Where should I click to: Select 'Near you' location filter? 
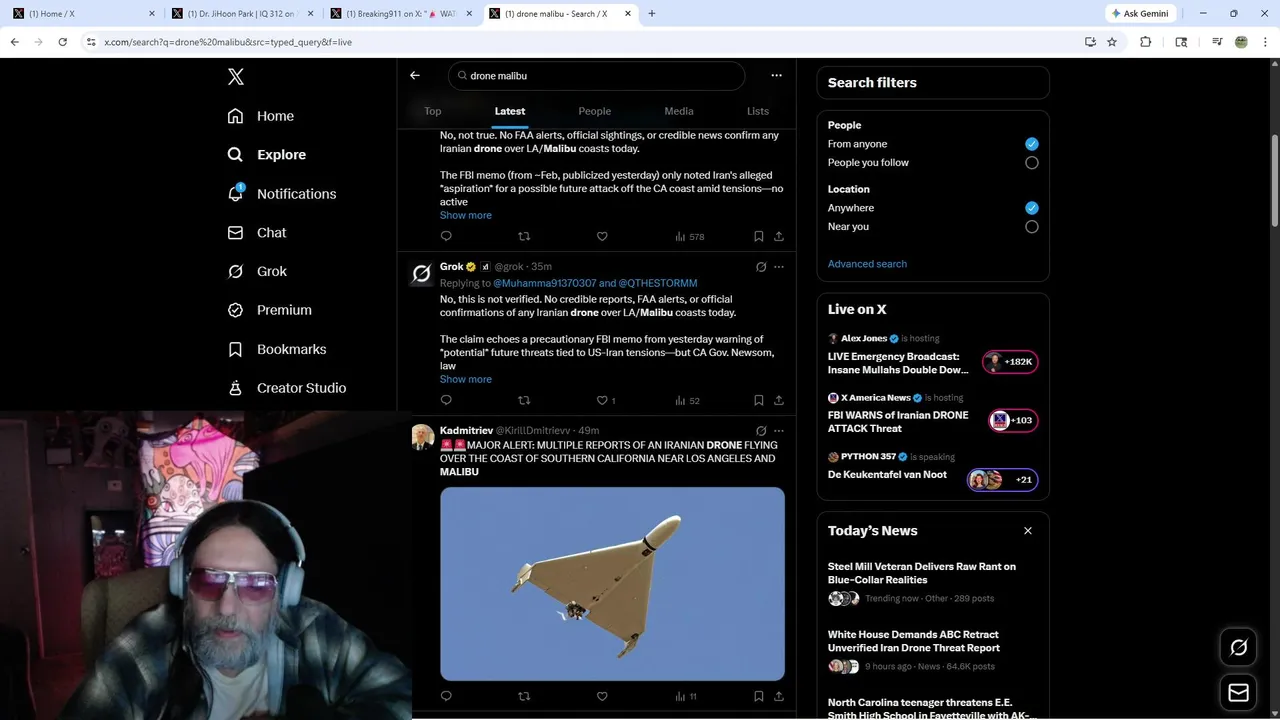(1032, 227)
